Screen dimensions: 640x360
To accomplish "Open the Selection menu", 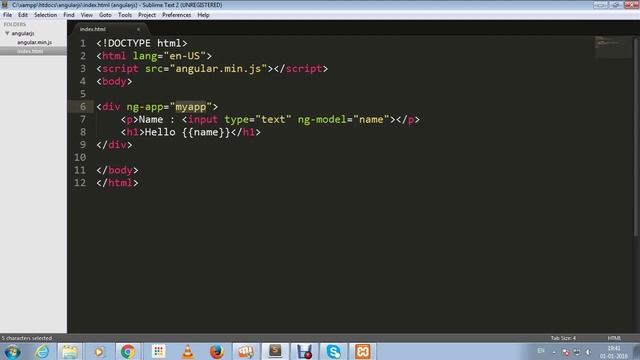I will click(x=45, y=15).
